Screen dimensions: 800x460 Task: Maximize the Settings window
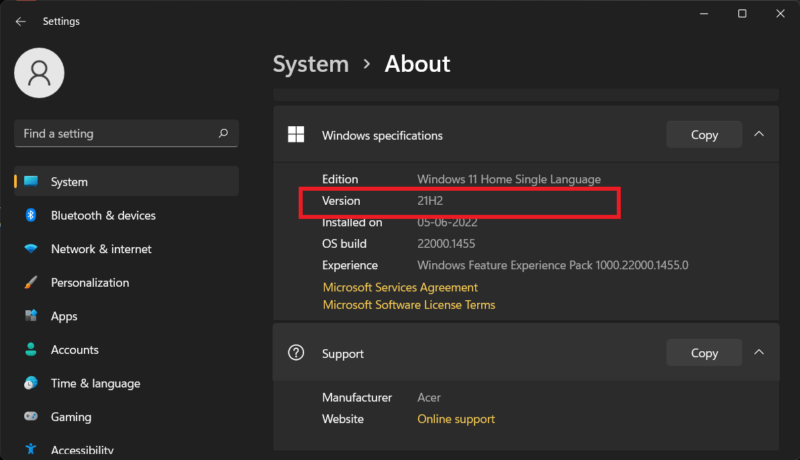click(742, 14)
